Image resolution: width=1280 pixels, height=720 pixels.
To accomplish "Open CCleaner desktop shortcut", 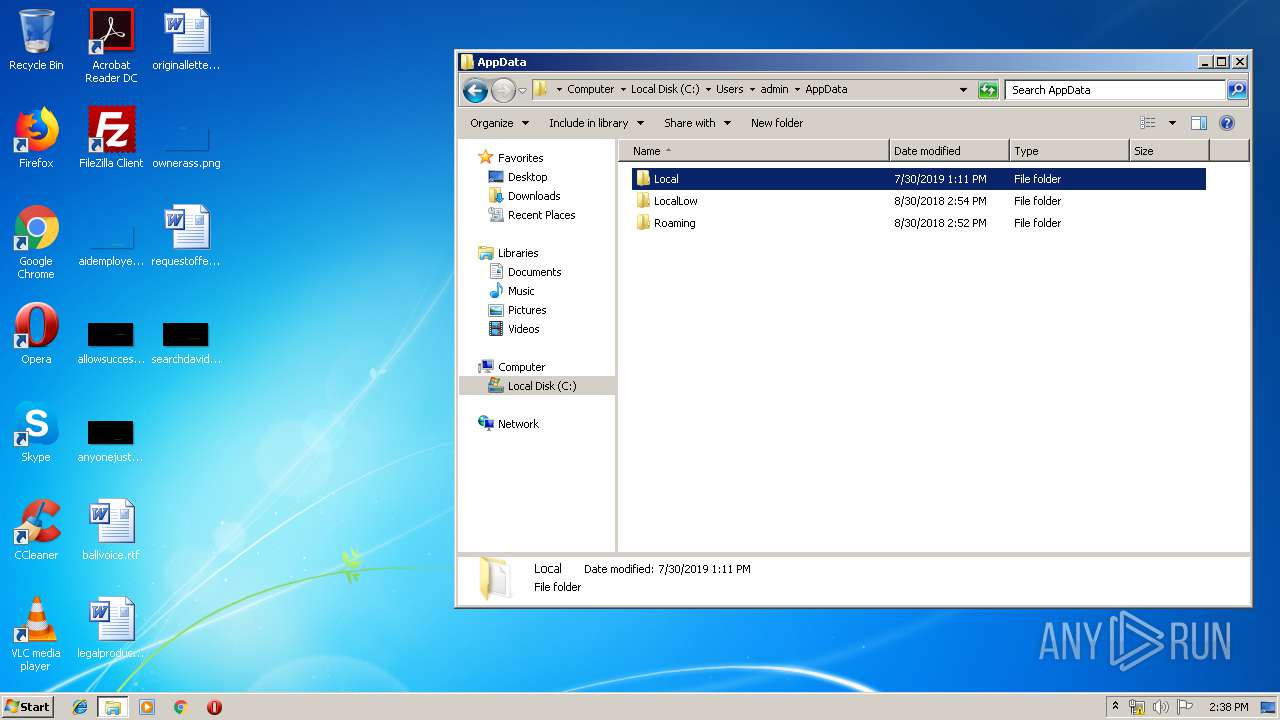I will click(36, 530).
